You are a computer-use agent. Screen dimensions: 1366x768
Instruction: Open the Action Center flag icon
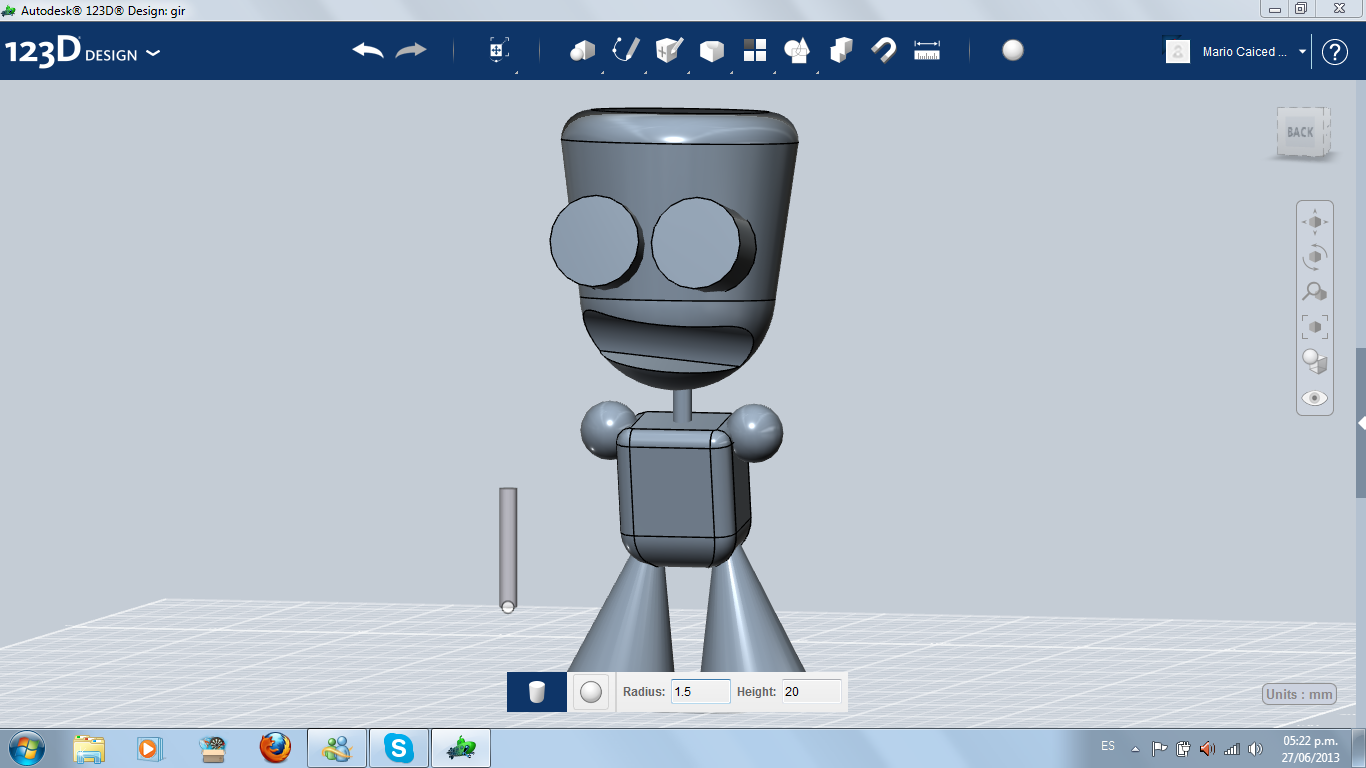[x=1160, y=748]
